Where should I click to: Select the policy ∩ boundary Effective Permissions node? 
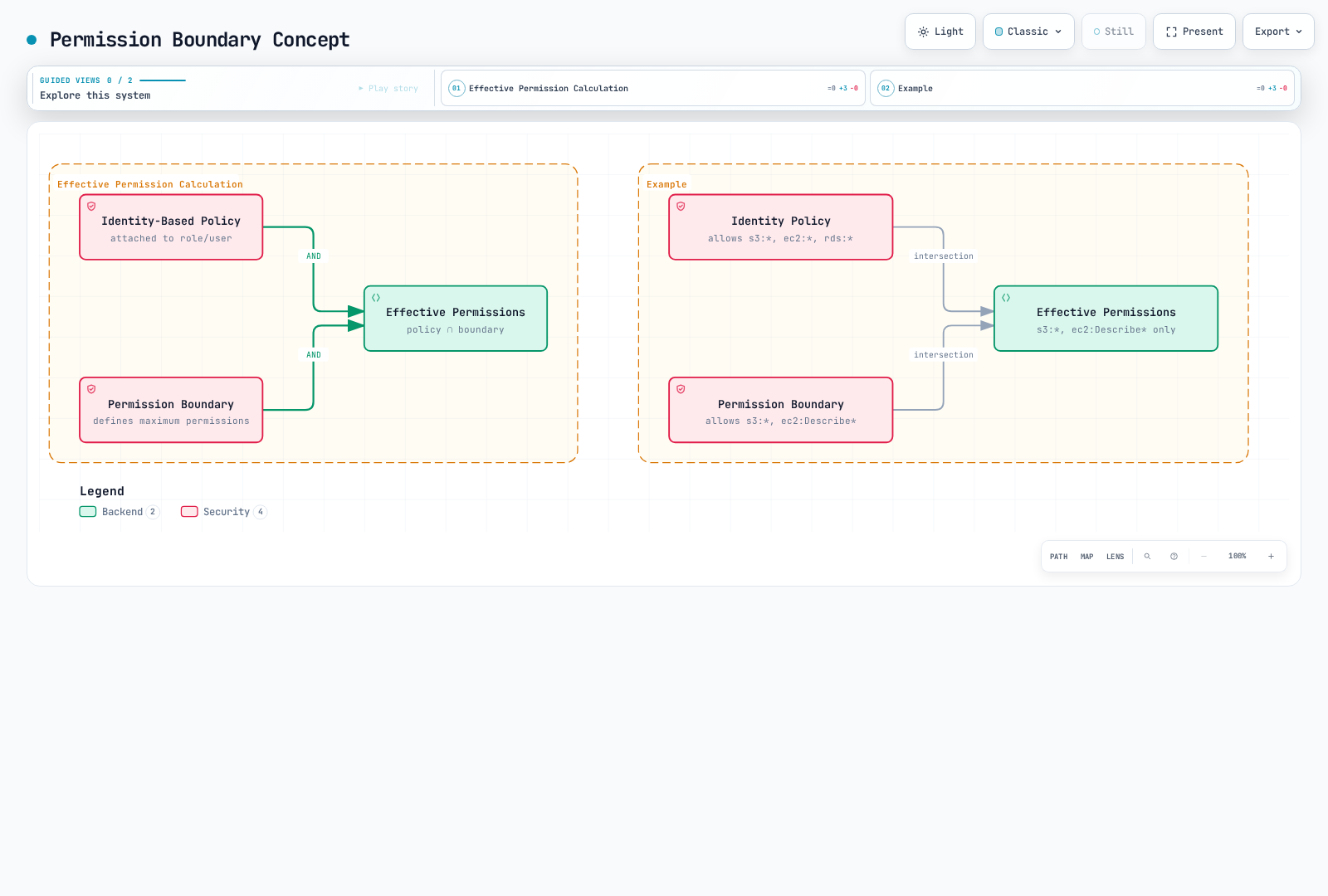[456, 319]
